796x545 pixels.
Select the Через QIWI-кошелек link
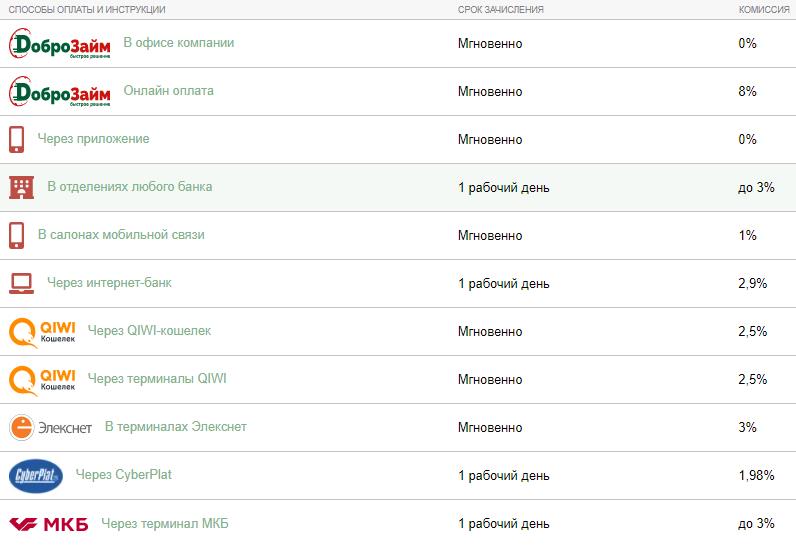pyautogui.click(x=149, y=331)
